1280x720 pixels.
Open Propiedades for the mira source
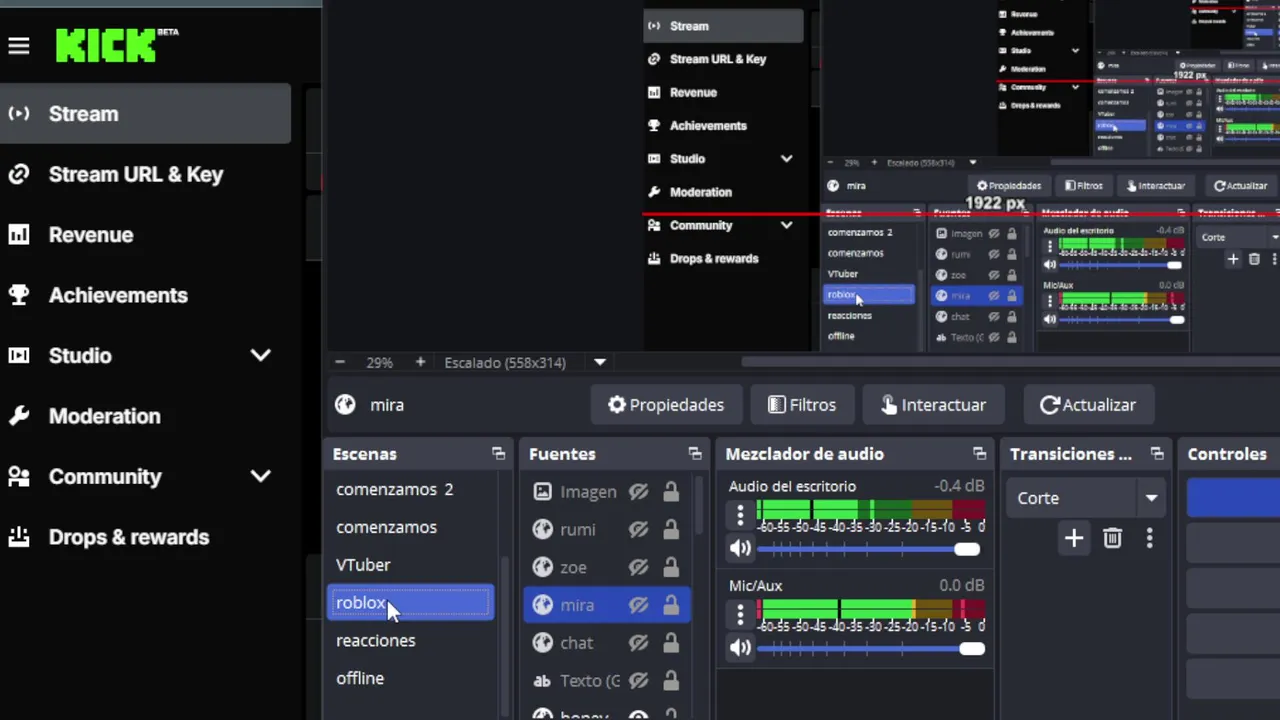[666, 405]
